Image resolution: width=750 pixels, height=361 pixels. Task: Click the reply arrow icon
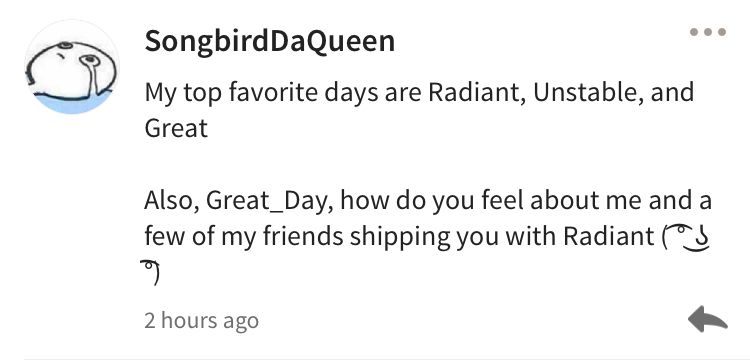(708, 318)
